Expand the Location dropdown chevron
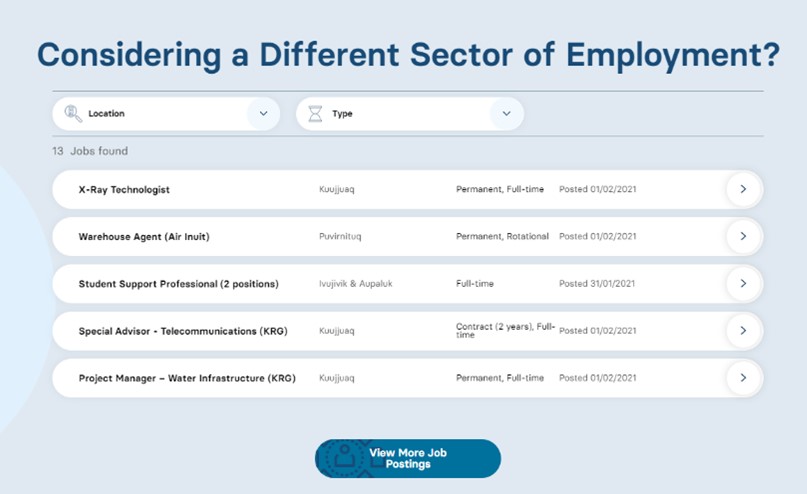The height and width of the screenshot is (494, 807). (x=264, y=113)
